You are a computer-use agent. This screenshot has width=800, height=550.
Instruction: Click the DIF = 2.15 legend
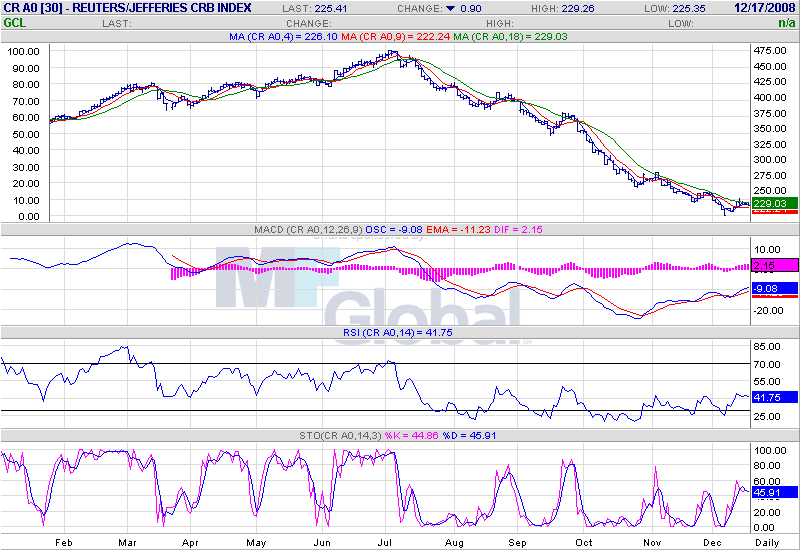(518, 230)
